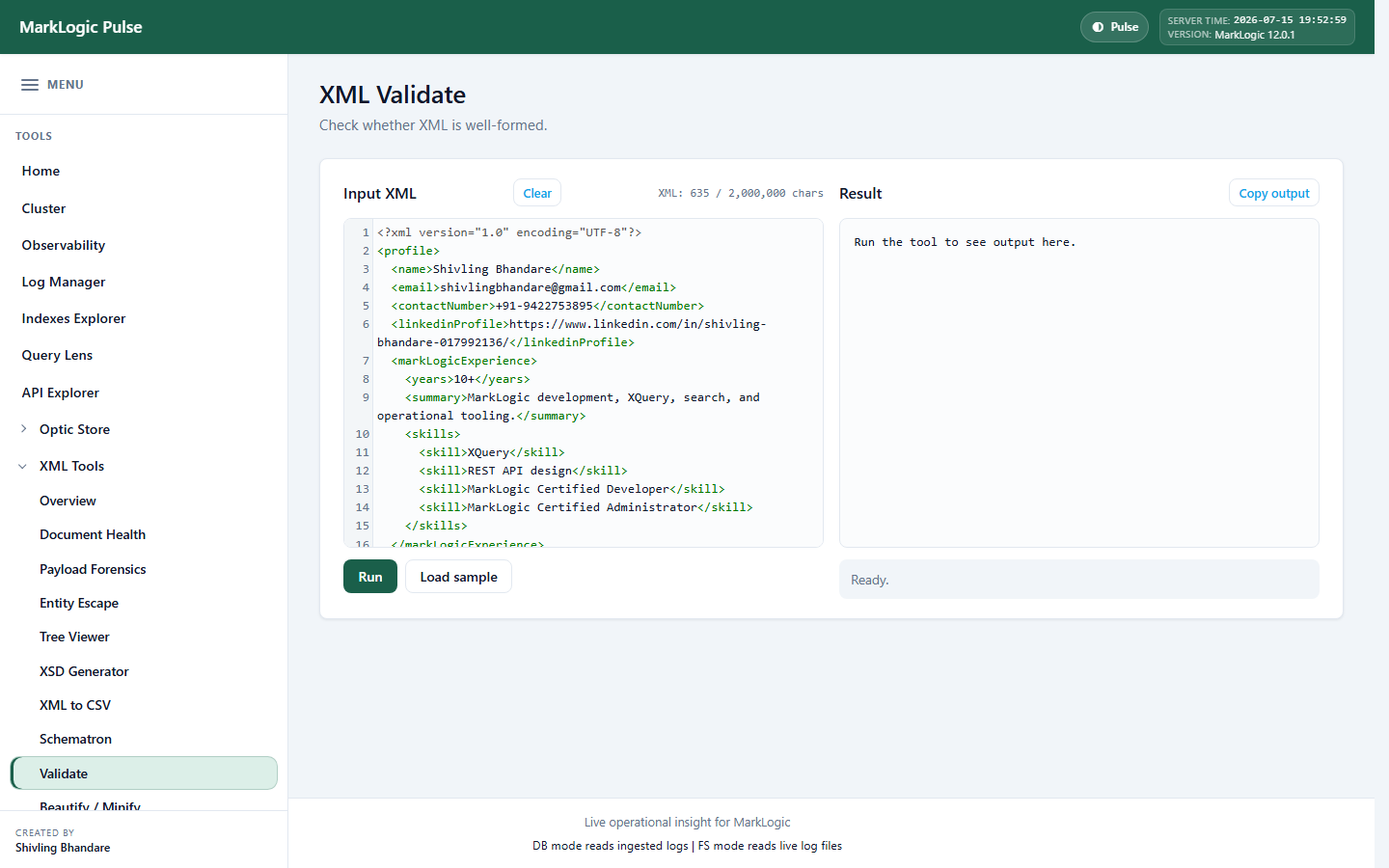Click the hamburger menu icon

30,85
